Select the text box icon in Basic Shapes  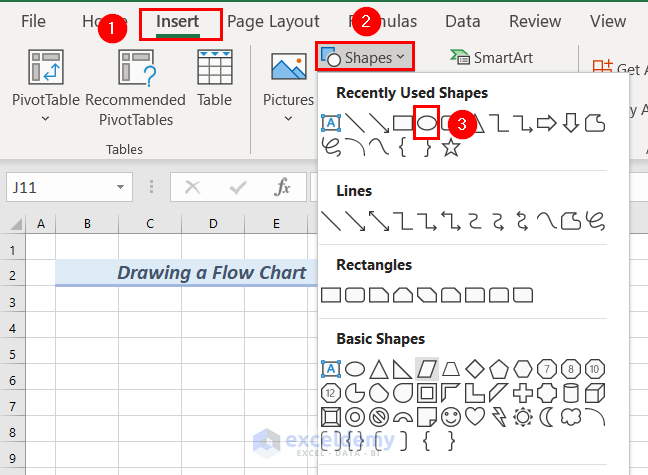(x=331, y=369)
